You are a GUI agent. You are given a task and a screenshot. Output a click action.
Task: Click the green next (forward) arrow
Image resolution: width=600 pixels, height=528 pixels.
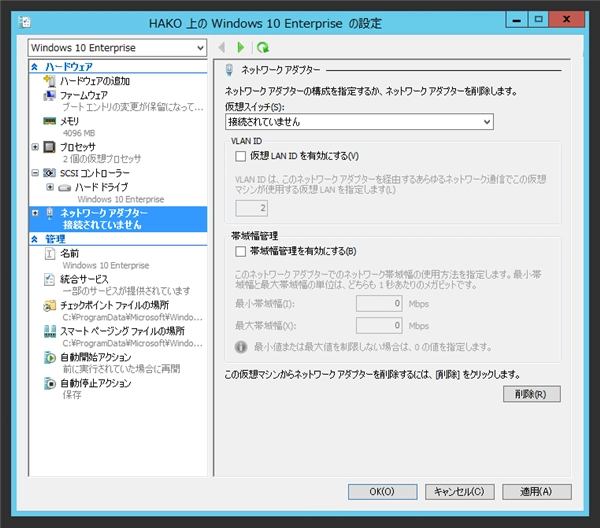coord(240,47)
